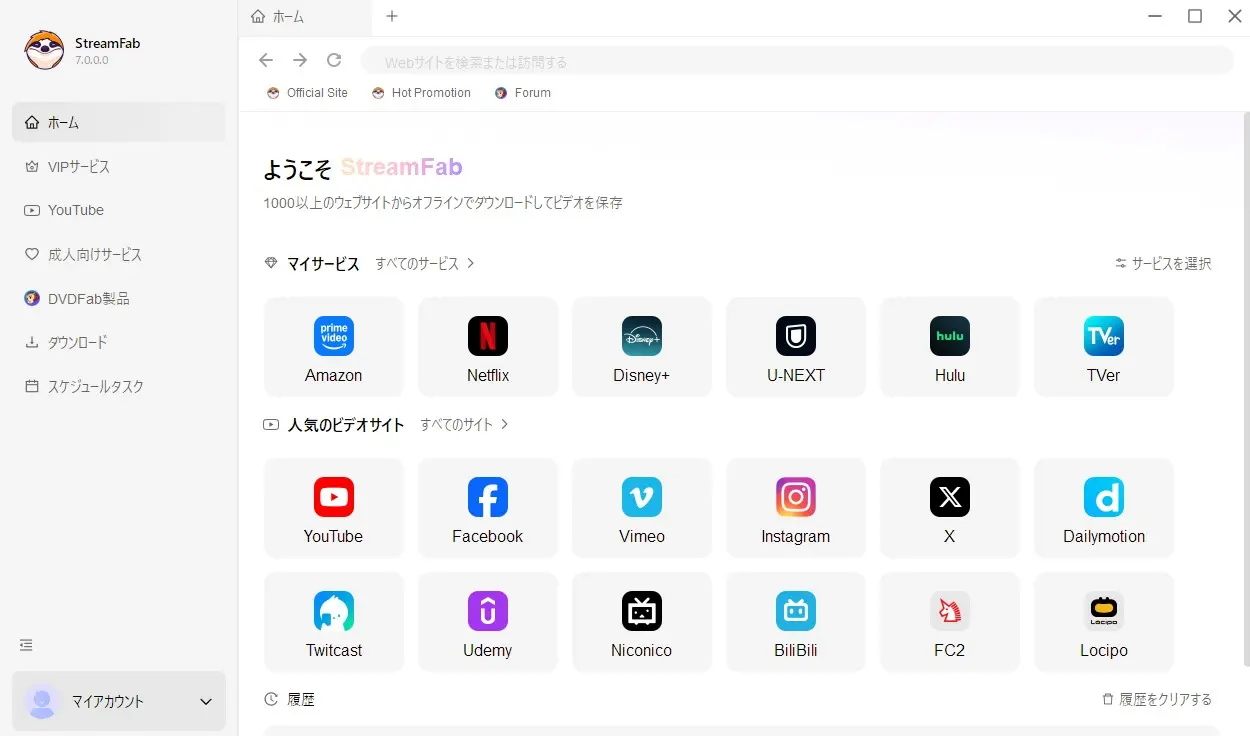Select the U-NEXT service tile

(795, 346)
